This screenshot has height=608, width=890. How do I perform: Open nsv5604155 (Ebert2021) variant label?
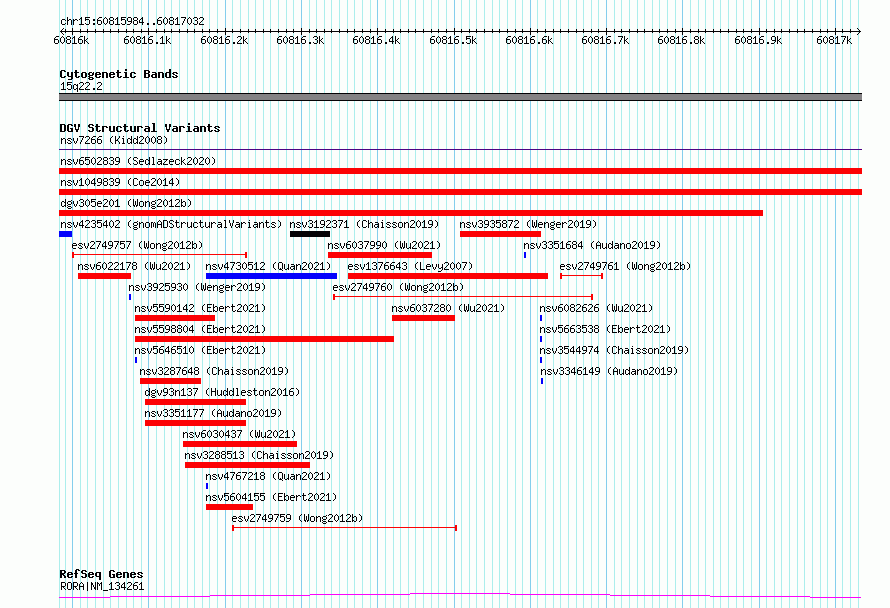(271, 497)
